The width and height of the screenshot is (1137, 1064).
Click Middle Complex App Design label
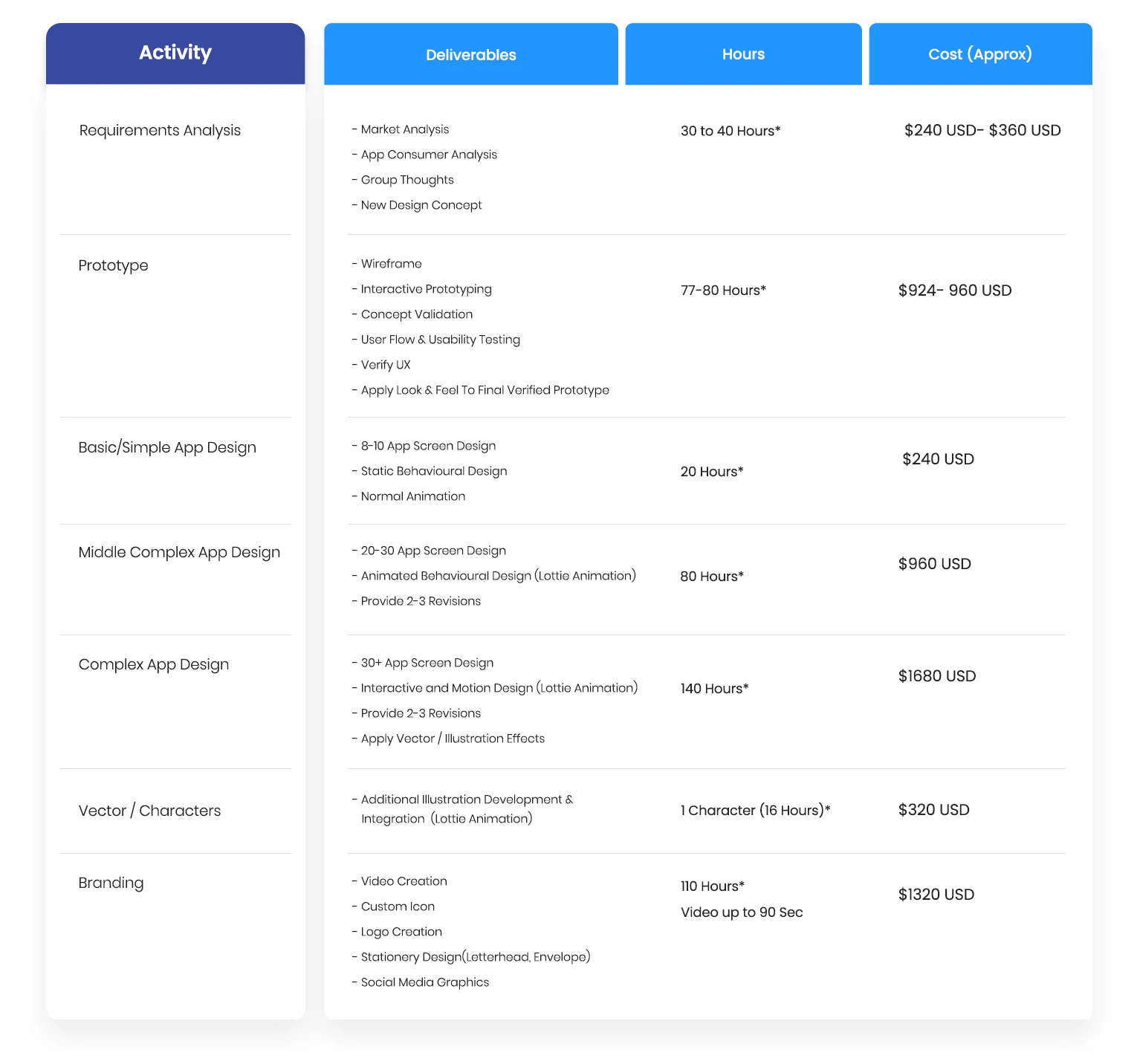pos(179,553)
